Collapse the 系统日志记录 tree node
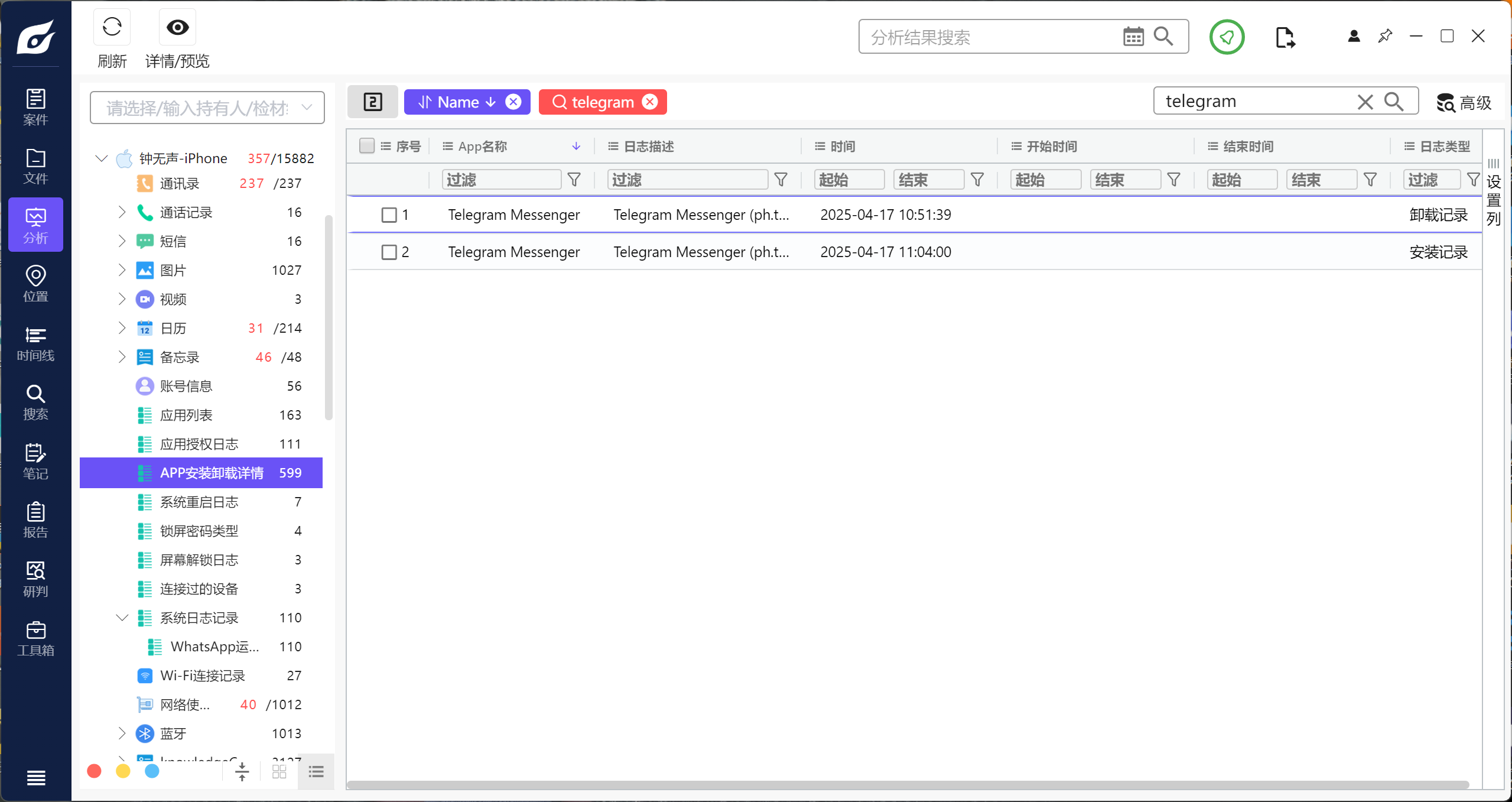This screenshot has height=802, width=1512. click(122, 618)
